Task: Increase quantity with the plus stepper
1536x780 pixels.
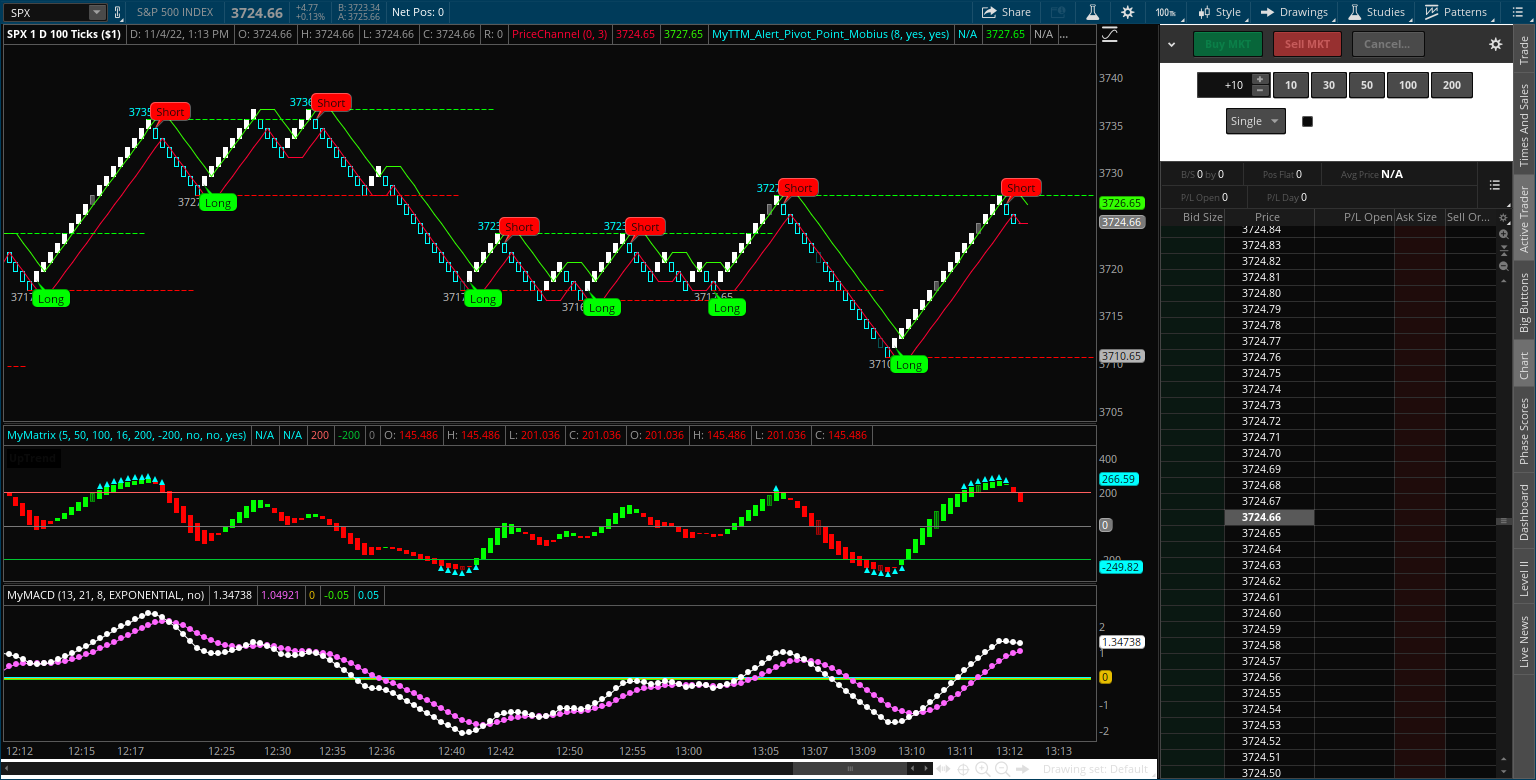Action: pos(1260,79)
